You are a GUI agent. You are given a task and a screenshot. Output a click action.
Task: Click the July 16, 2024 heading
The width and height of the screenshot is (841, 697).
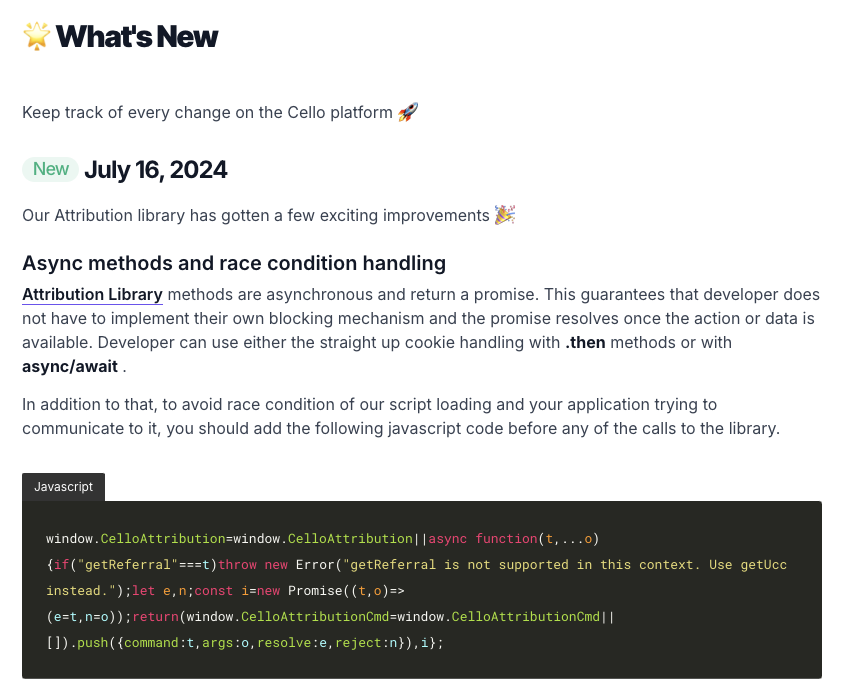coord(156,169)
